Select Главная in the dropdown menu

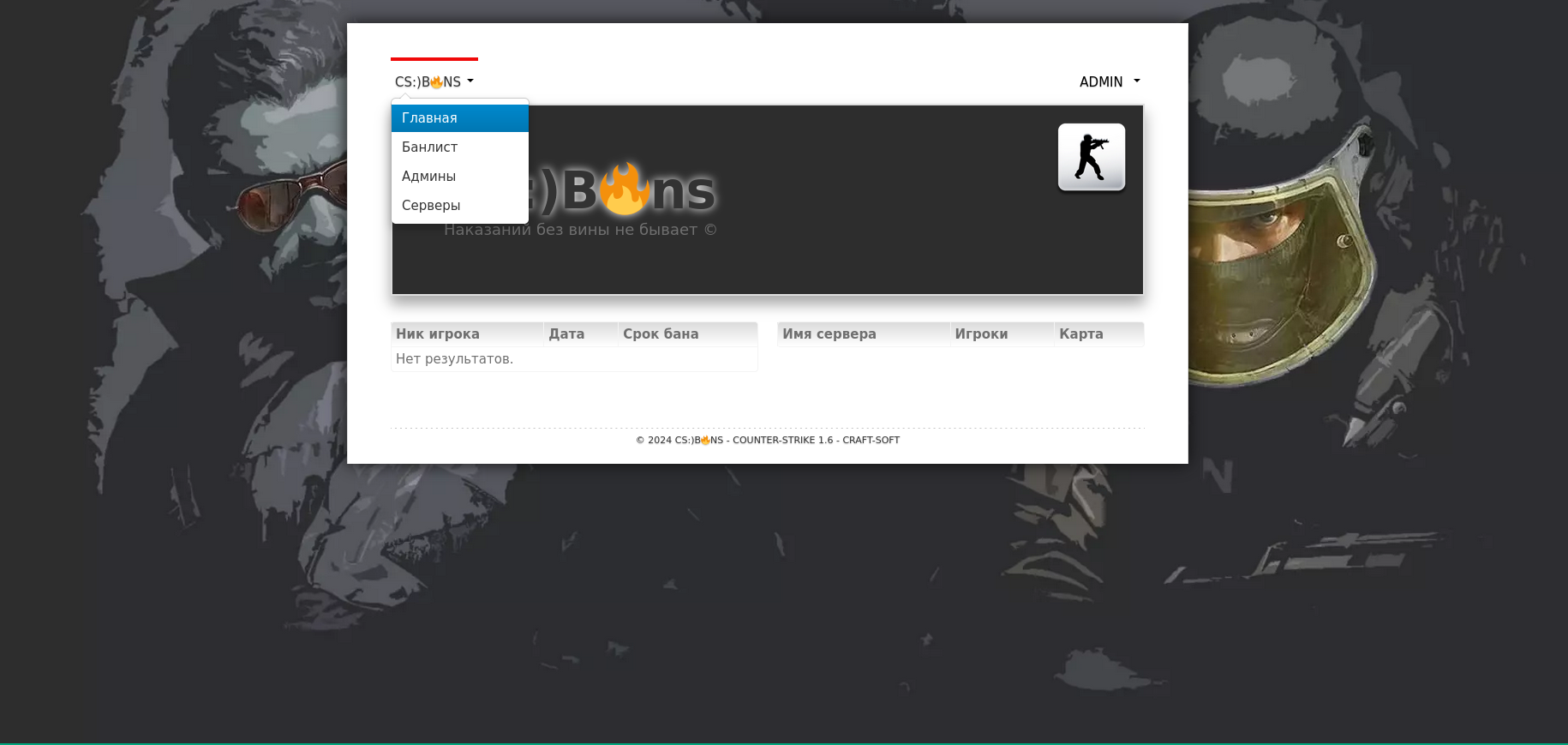tap(460, 118)
